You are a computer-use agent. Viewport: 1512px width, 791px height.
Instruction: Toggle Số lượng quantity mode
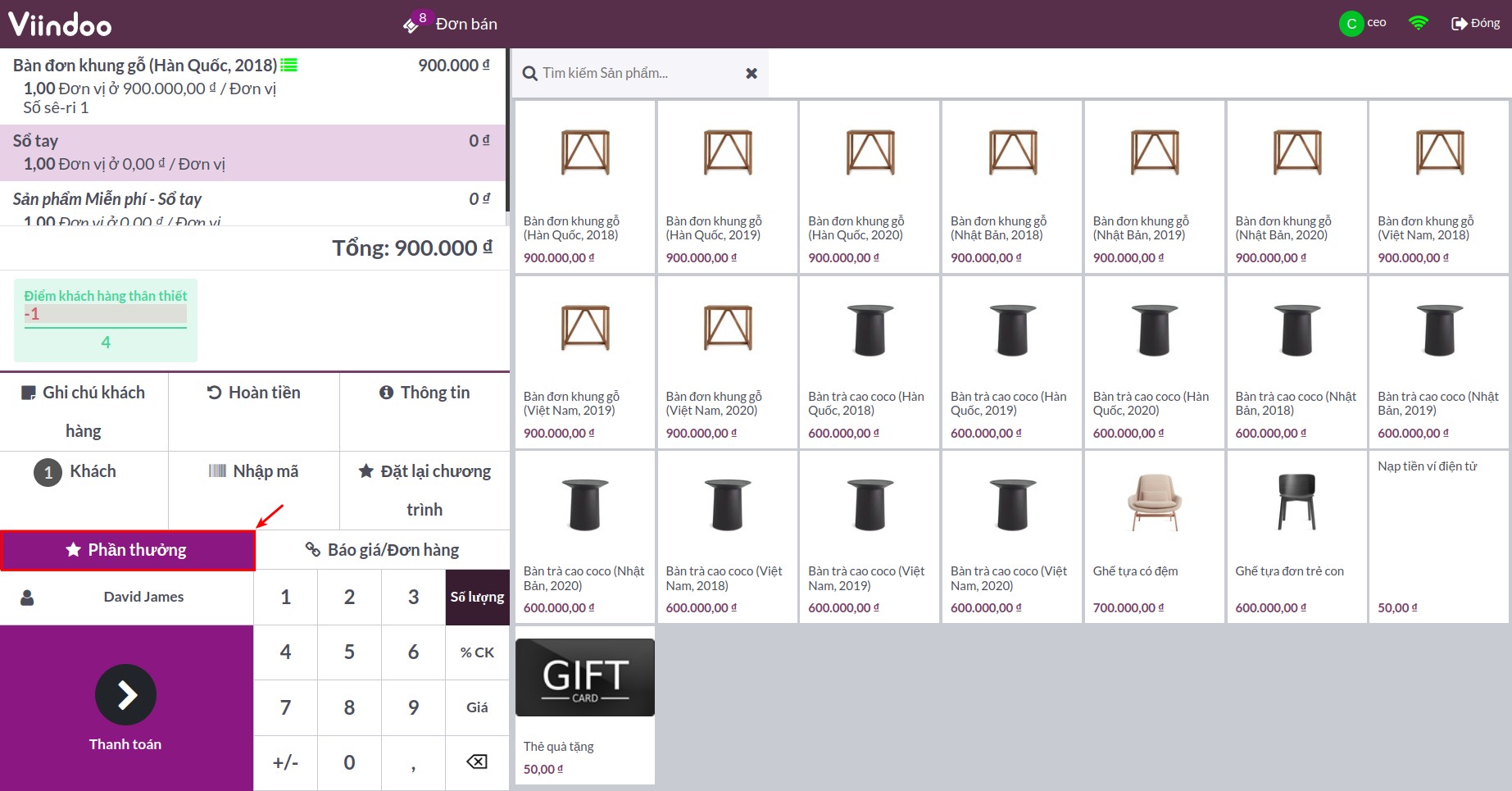pyautogui.click(x=477, y=598)
